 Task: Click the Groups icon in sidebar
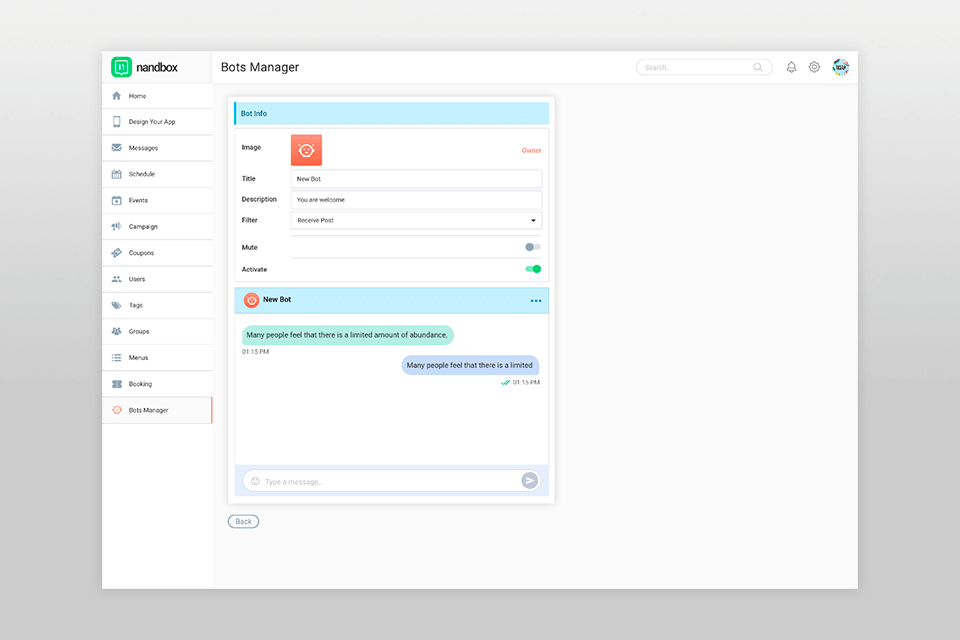[x=116, y=331]
